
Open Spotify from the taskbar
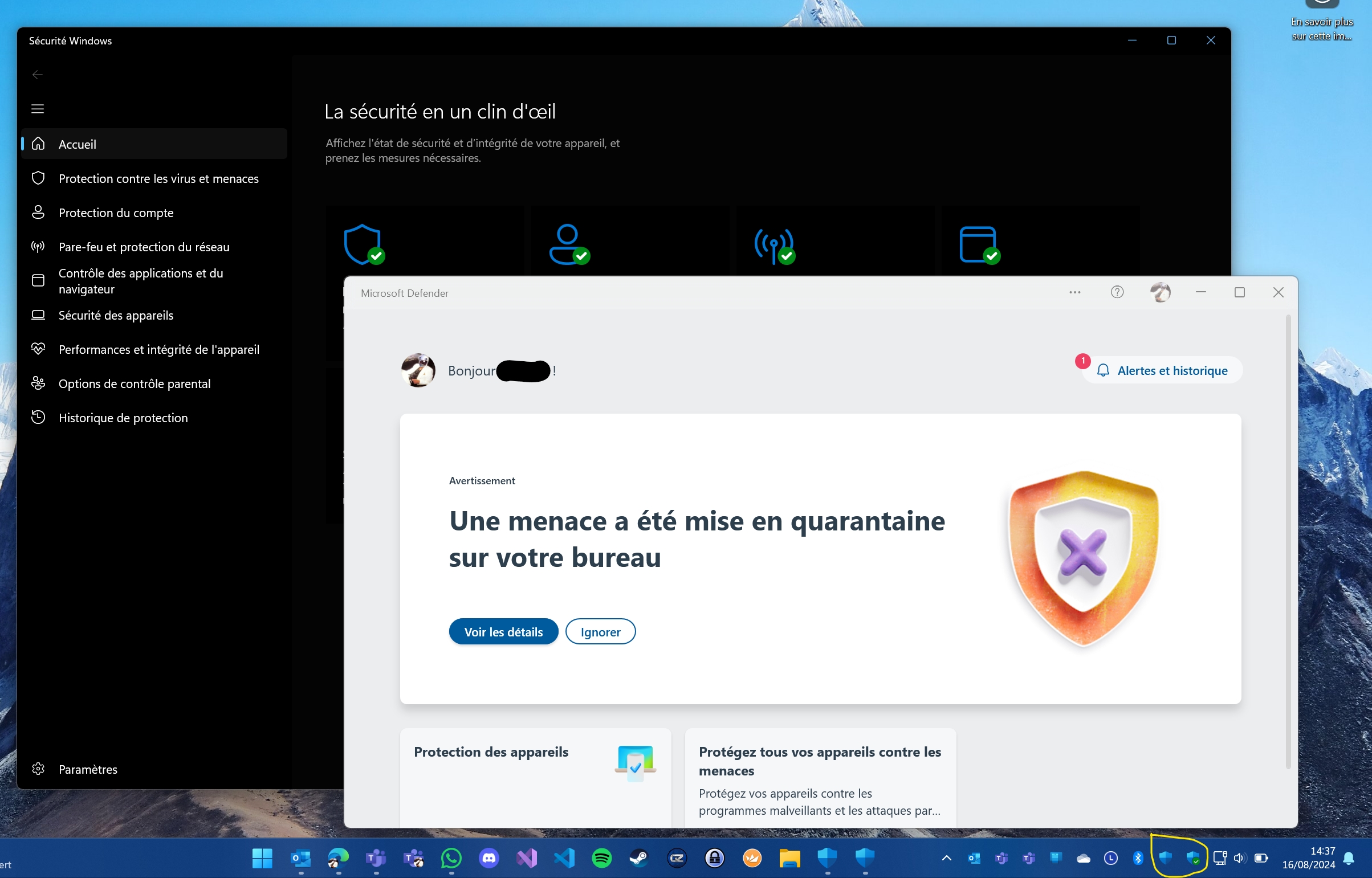(601, 858)
